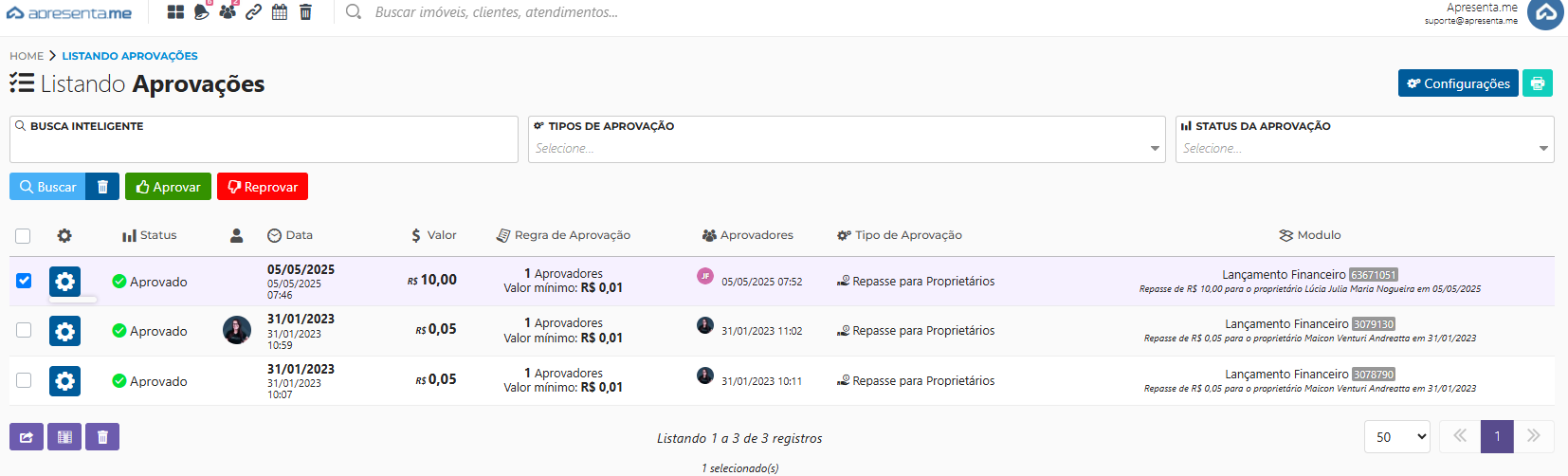Open the dashboard grid icon in top bar
Screen dimensions: 1568x476
coord(175,12)
